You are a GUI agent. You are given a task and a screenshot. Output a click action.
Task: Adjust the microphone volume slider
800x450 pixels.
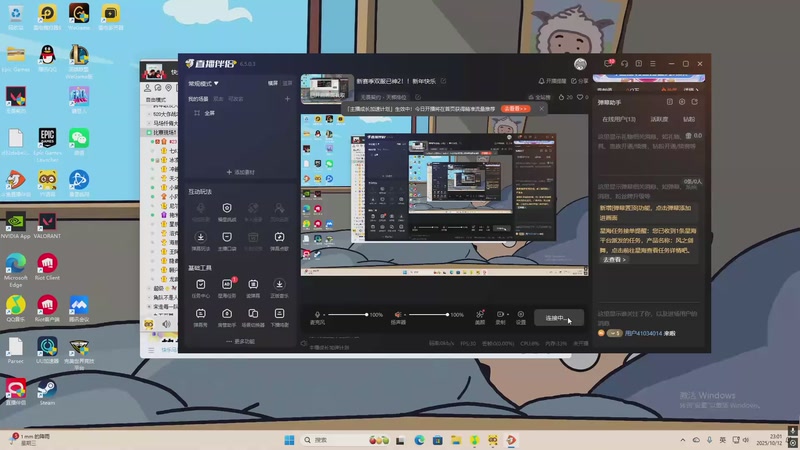(347, 315)
